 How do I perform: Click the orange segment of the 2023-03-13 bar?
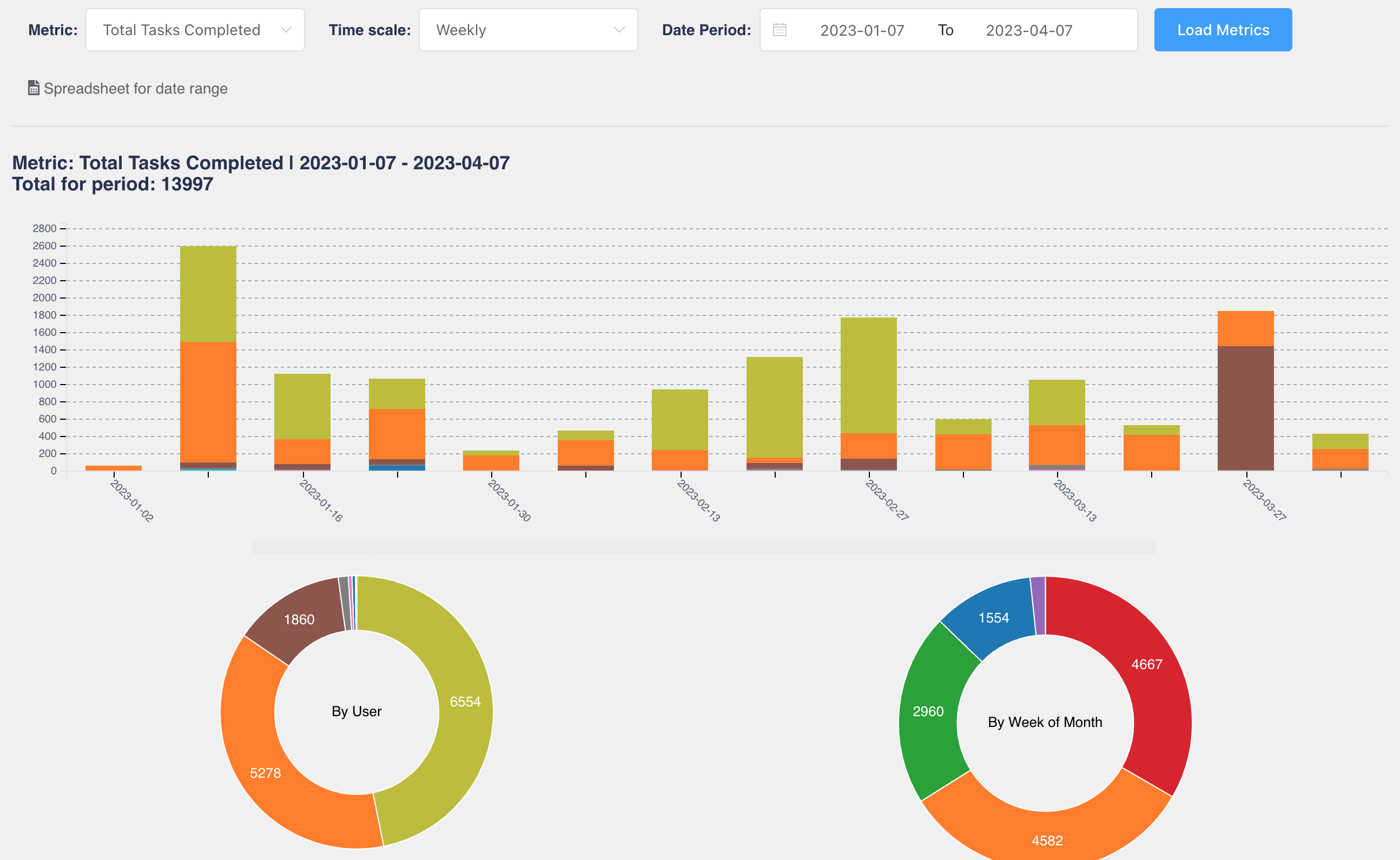(x=1056, y=445)
